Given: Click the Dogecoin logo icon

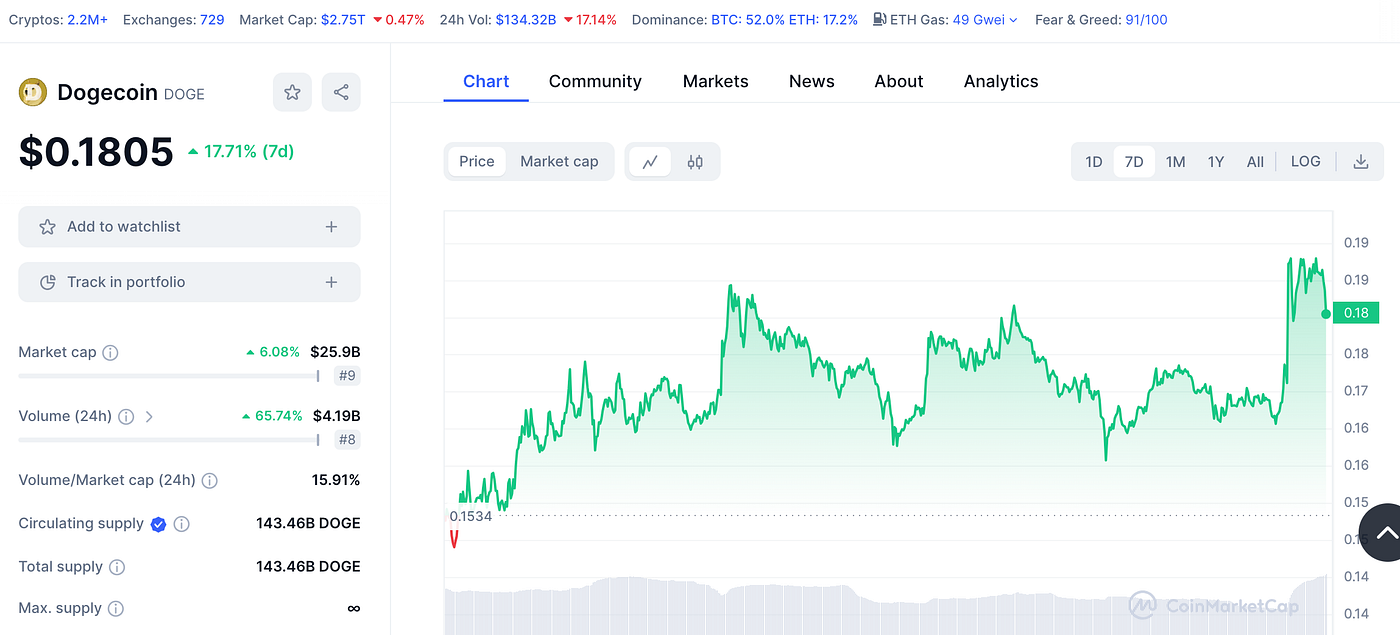Looking at the screenshot, I should [33, 93].
